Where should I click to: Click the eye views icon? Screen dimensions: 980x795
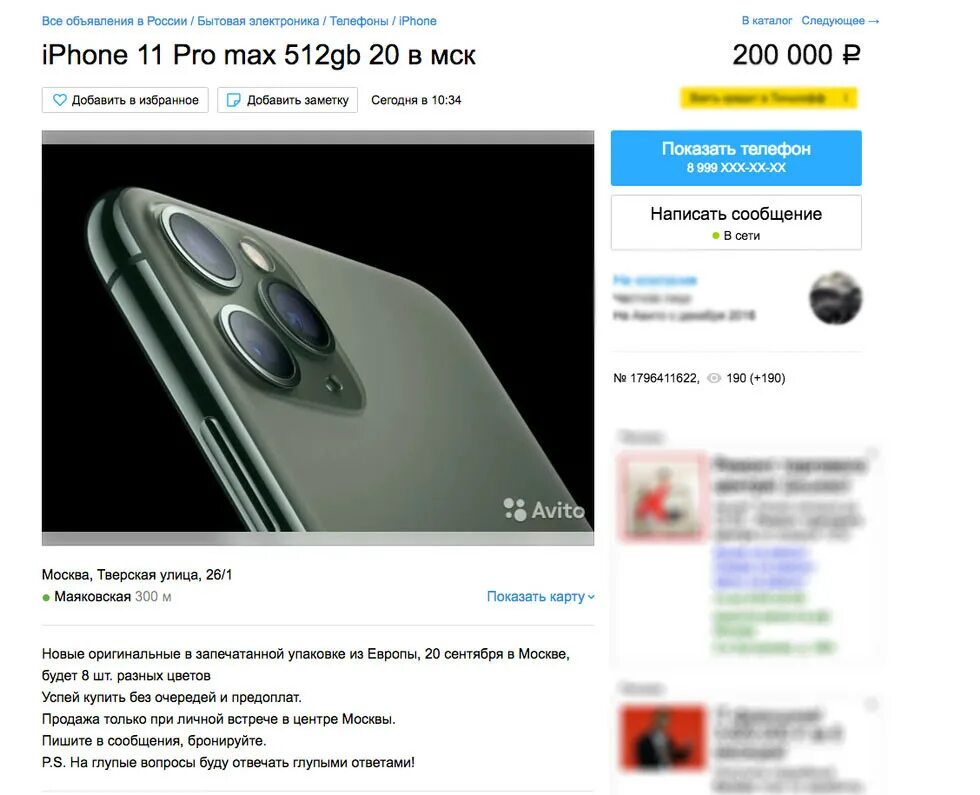tap(714, 378)
